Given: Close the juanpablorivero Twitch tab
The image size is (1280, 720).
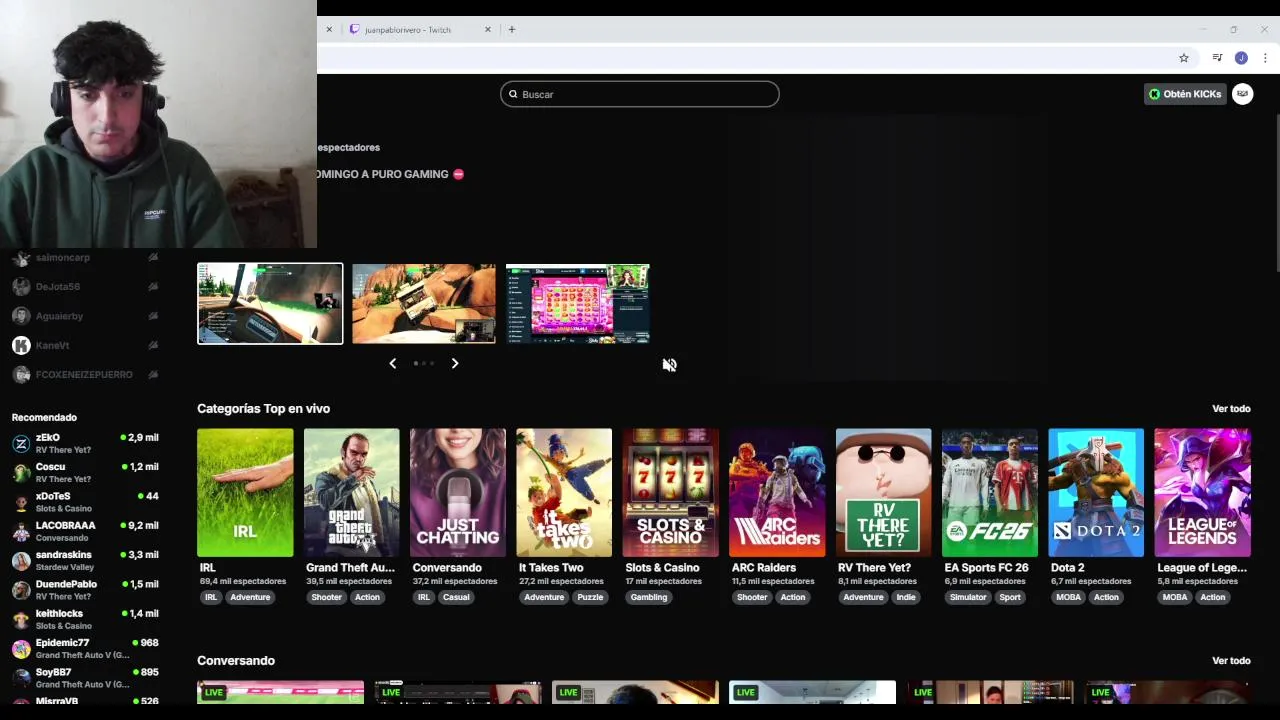Looking at the screenshot, I should (488, 30).
